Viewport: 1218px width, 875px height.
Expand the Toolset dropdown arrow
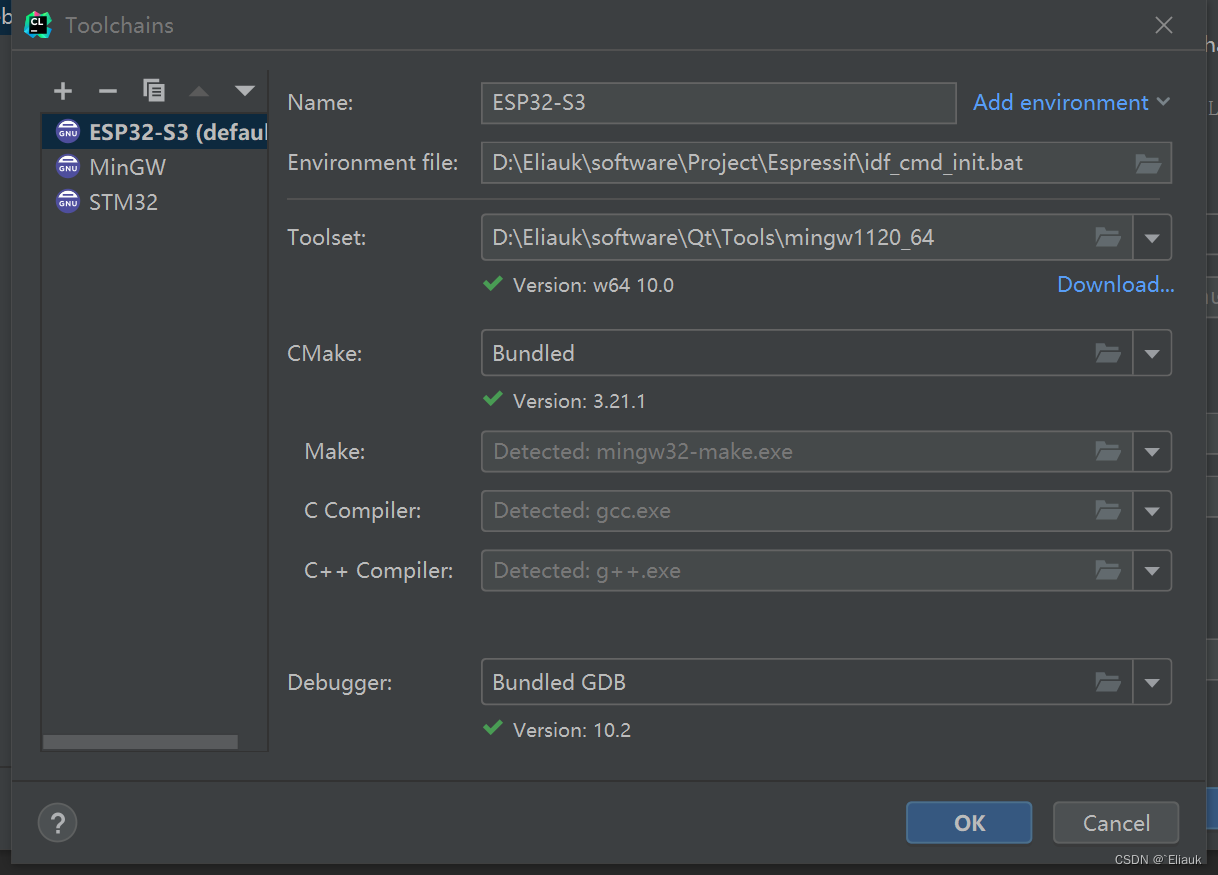(x=1152, y=237)
